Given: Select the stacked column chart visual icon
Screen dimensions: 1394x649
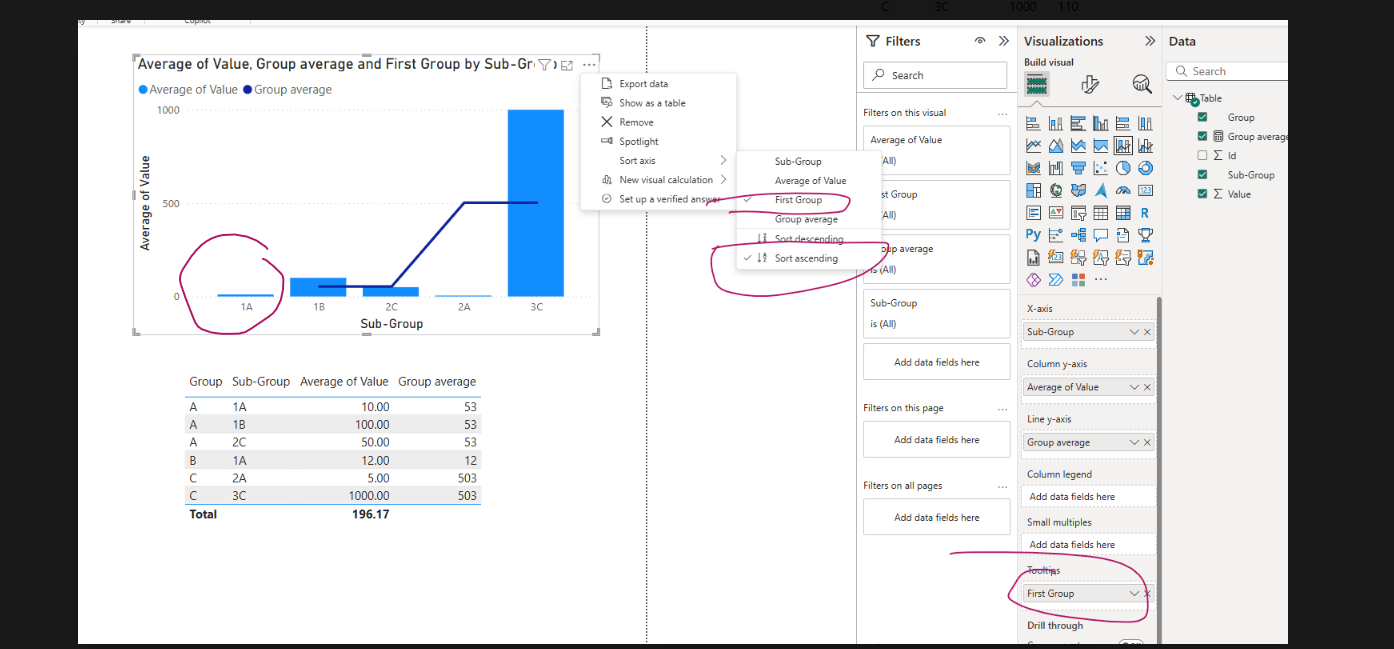Looking at the screenshot, I should [1056, 123].
